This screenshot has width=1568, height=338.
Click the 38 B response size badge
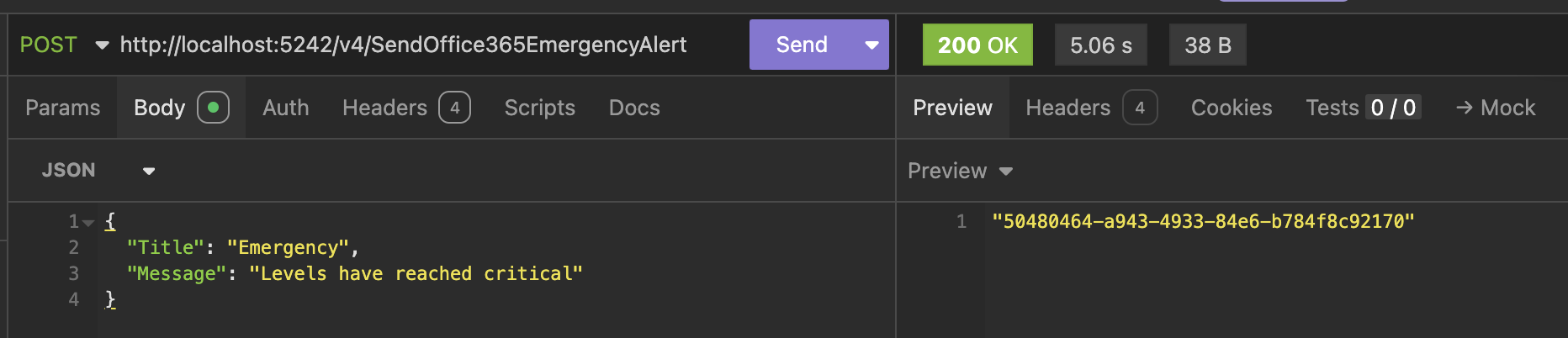[x=1207, y=45]
